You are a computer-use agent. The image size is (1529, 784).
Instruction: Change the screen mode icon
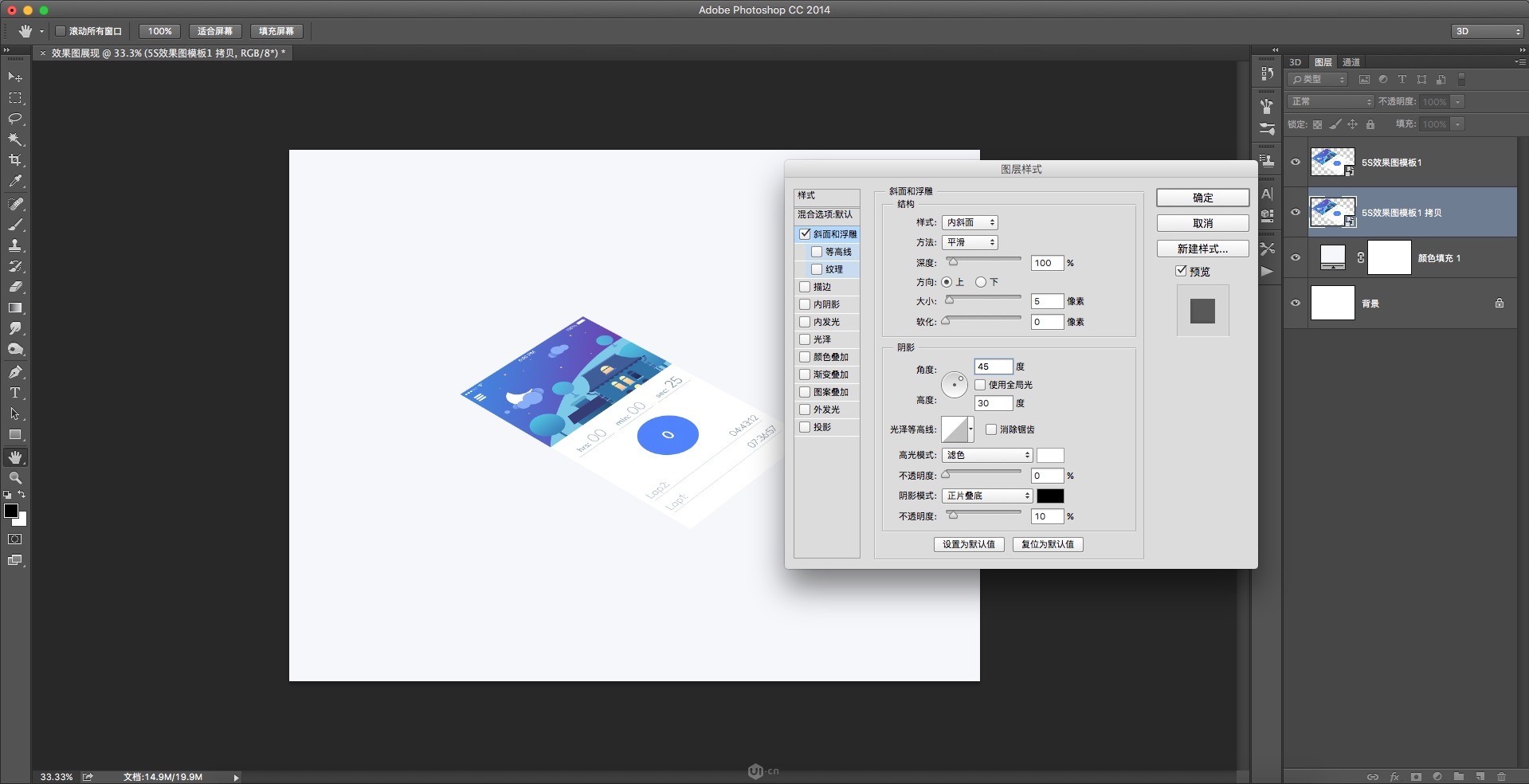pos(15,560)
